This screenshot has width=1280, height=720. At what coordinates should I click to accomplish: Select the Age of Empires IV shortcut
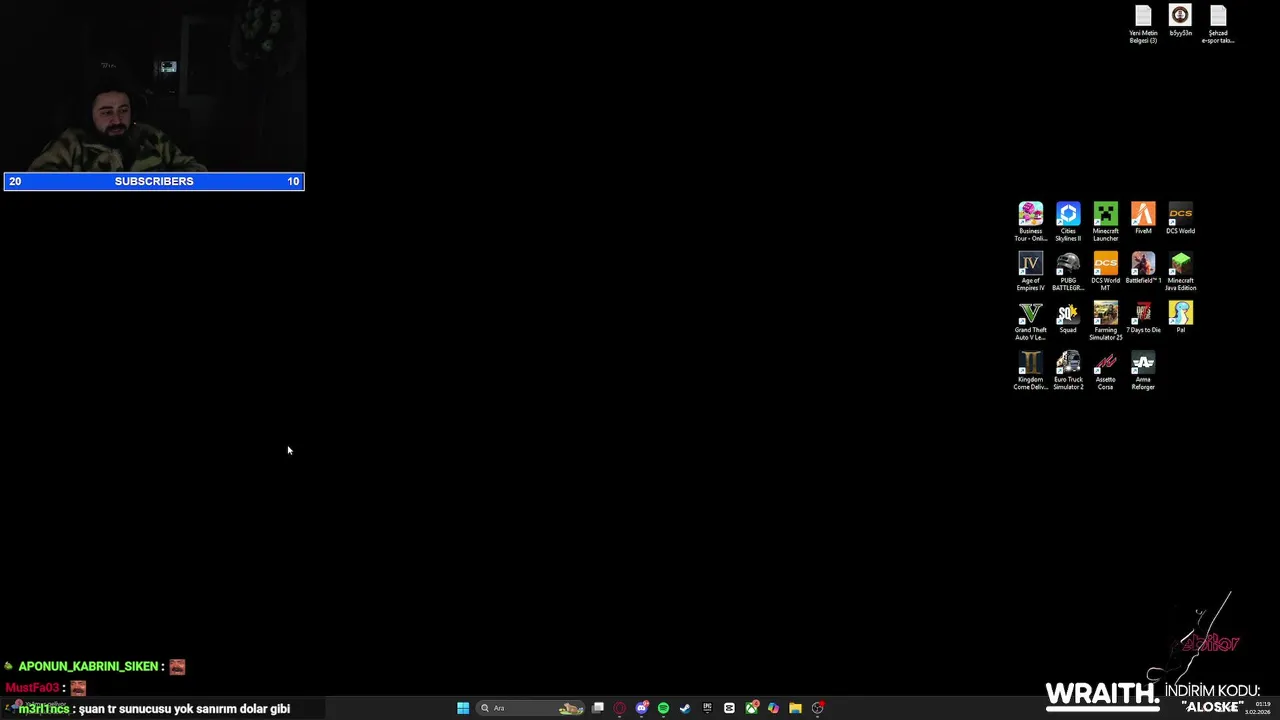click(x=1030, y=271)
